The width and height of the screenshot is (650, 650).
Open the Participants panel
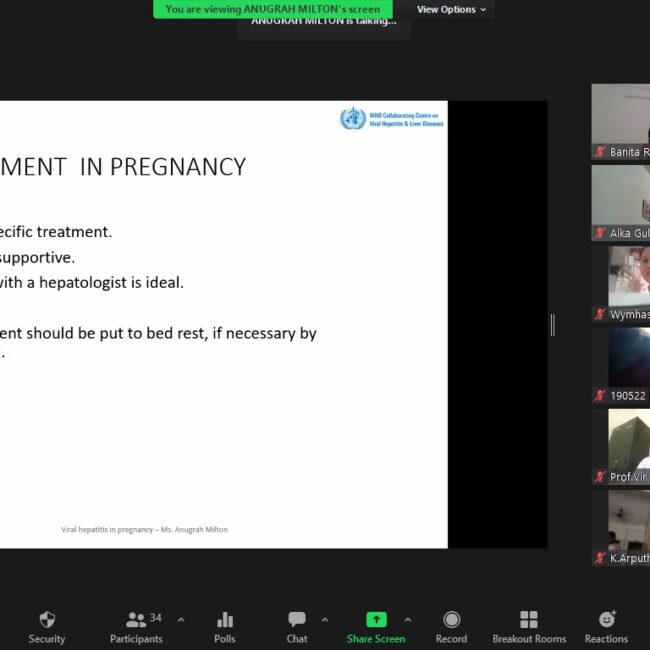tap(136, 626)
